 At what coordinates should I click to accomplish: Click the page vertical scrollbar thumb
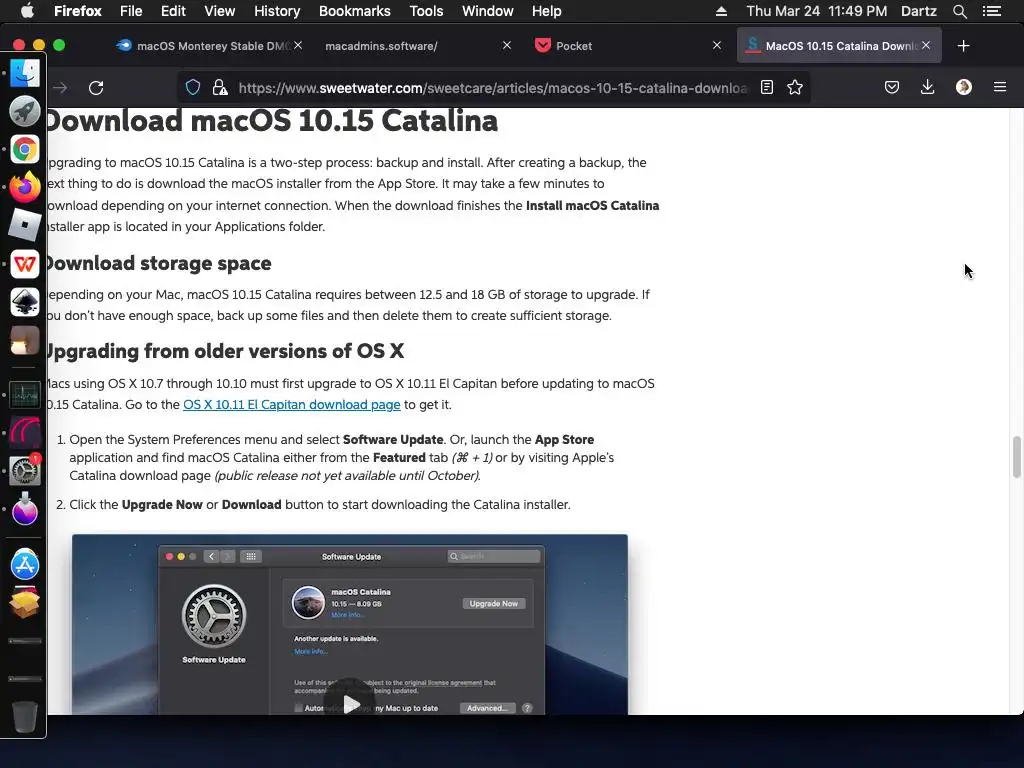click(1016, 457)
